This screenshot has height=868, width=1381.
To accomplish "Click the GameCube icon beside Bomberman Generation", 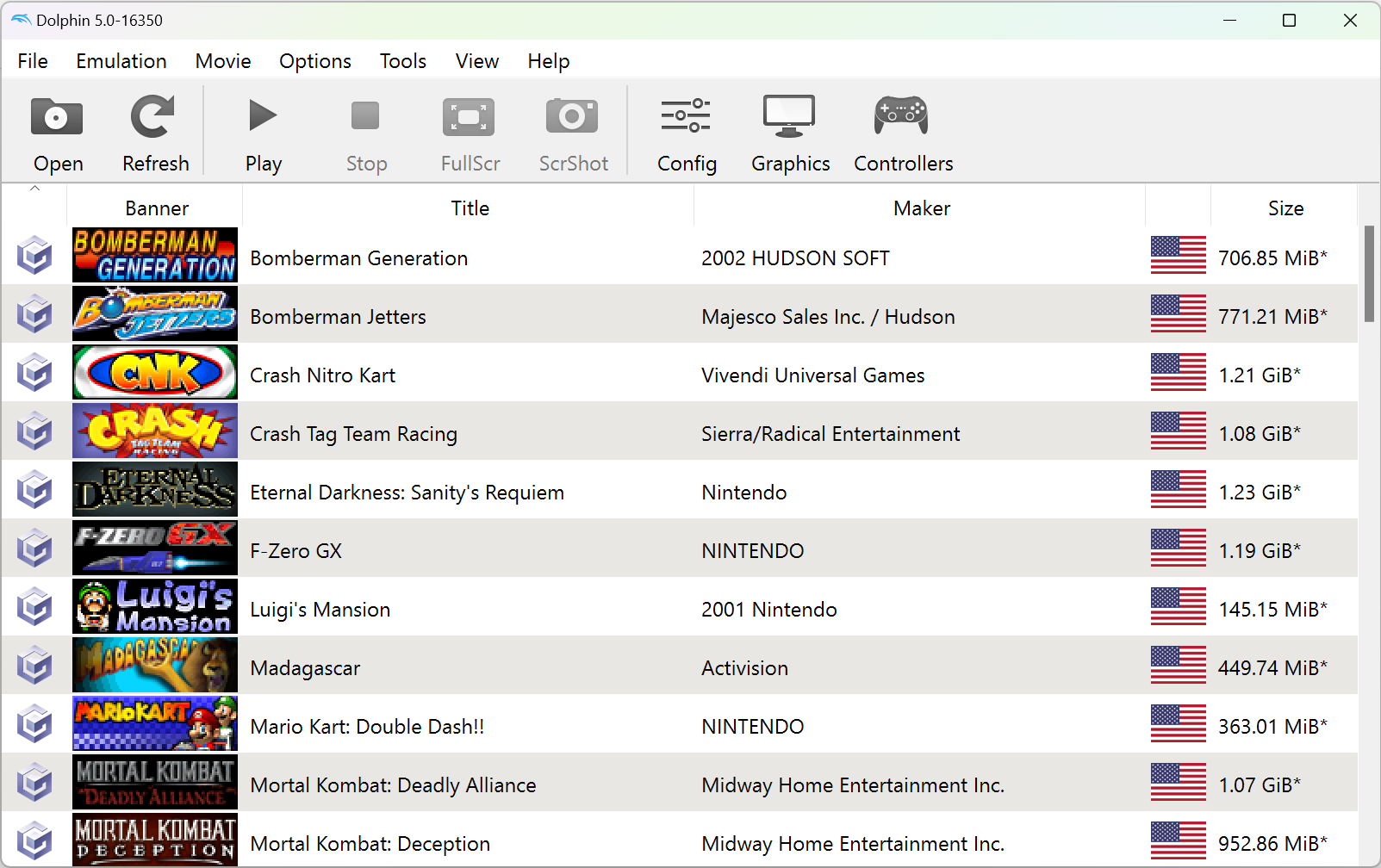I will click(35, 256).
